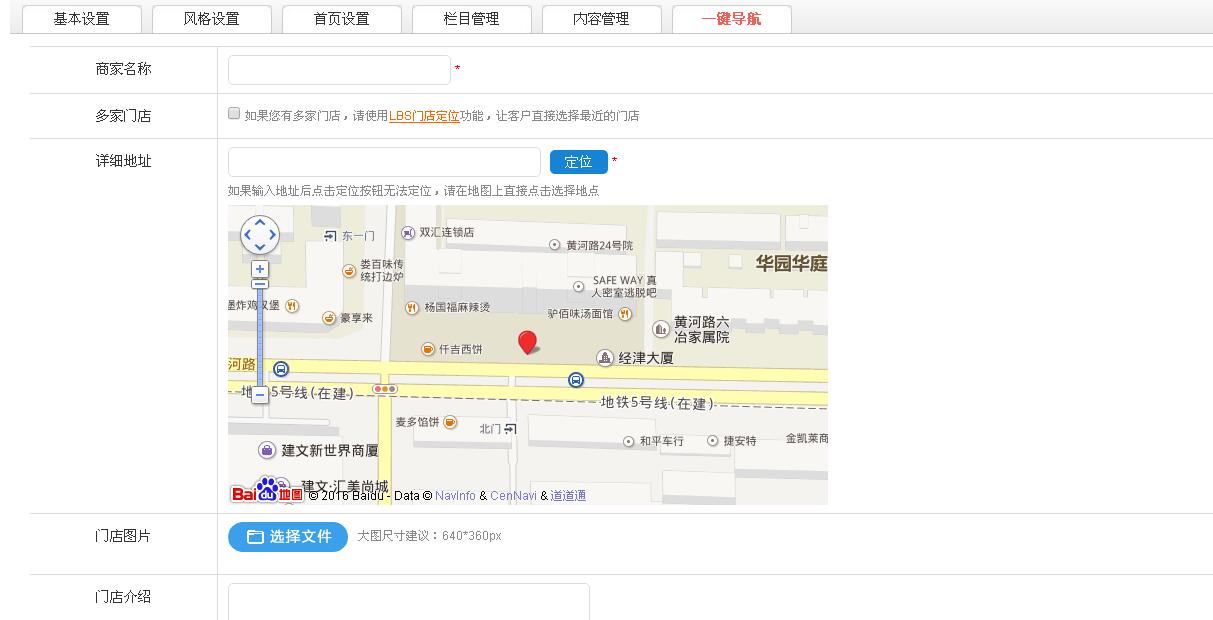Pan the map right using the compass arrow
1213x620 pixels.
(x=273, y=236)
